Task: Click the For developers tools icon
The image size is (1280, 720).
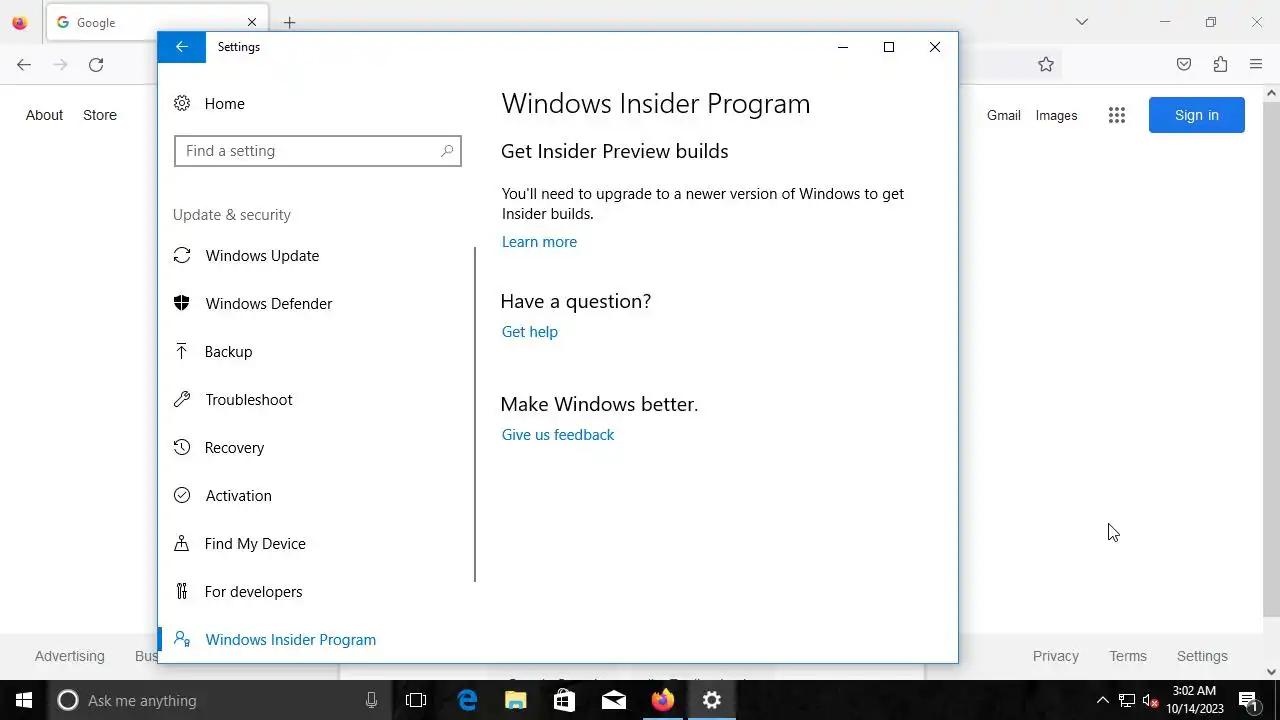Action: point(181,591)
